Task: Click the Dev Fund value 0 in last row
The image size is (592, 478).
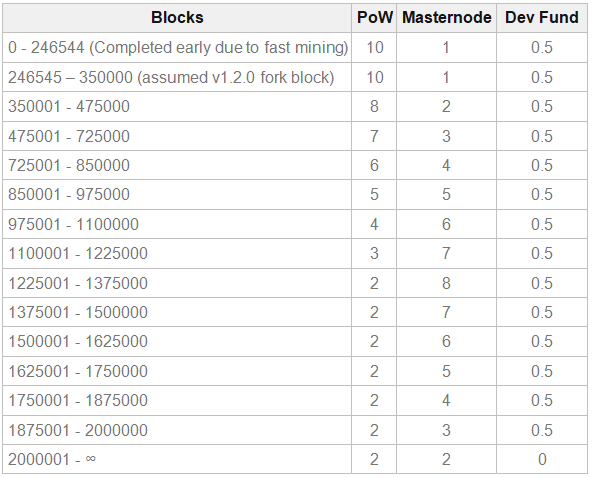Action: tap(542, 459)
